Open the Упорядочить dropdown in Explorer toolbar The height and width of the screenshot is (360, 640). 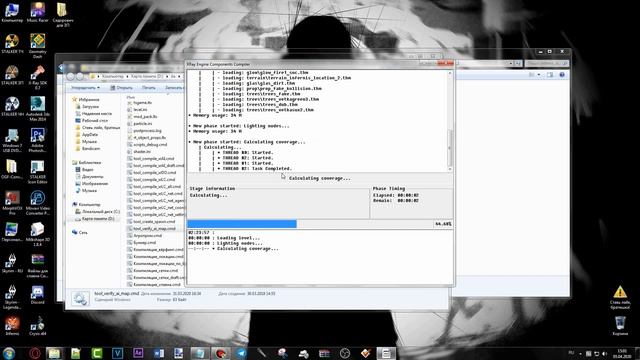(x=85, y=88)
